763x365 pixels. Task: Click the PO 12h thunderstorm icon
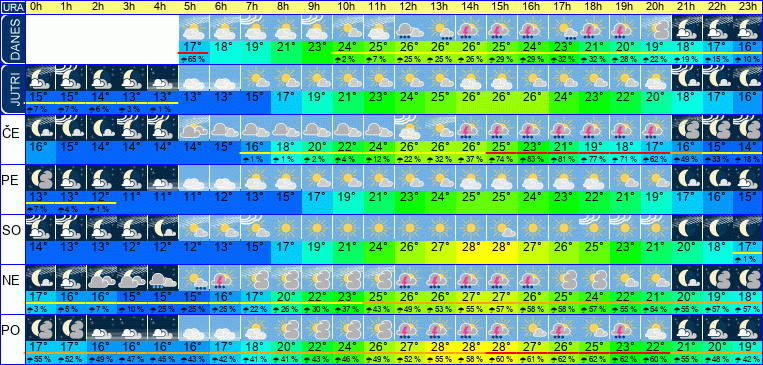coord(410,328)
